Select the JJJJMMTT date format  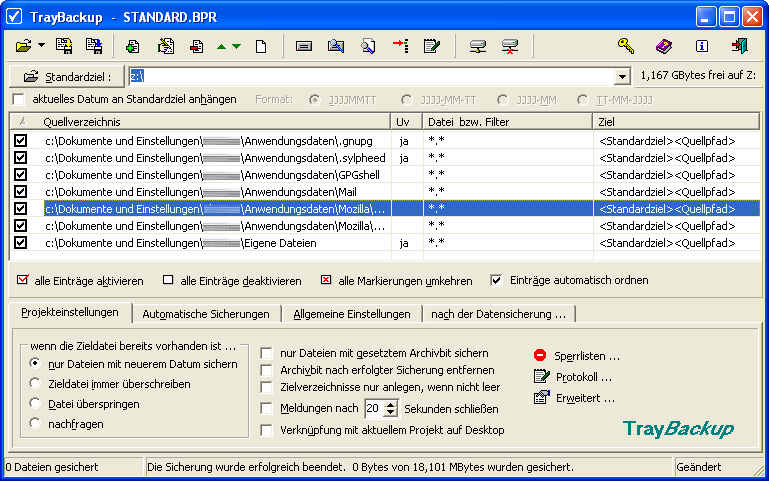[314, 100]
